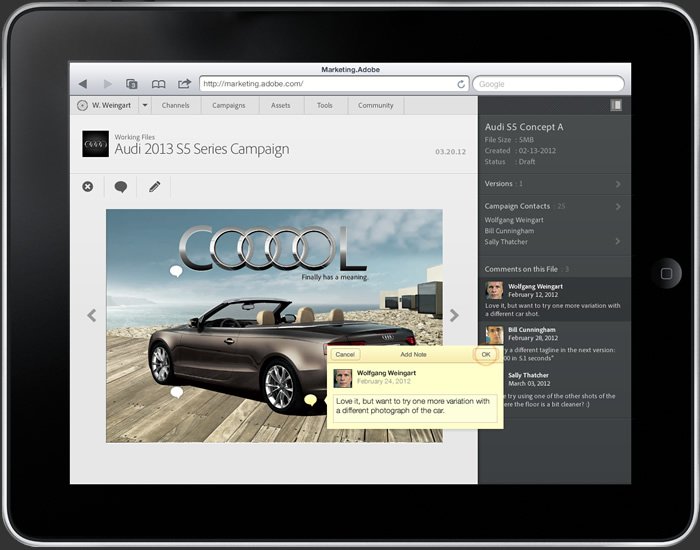700x550 pixels.
Task: Click the Audi logo campaign thumbnail
Action: (x=96, y=144)
